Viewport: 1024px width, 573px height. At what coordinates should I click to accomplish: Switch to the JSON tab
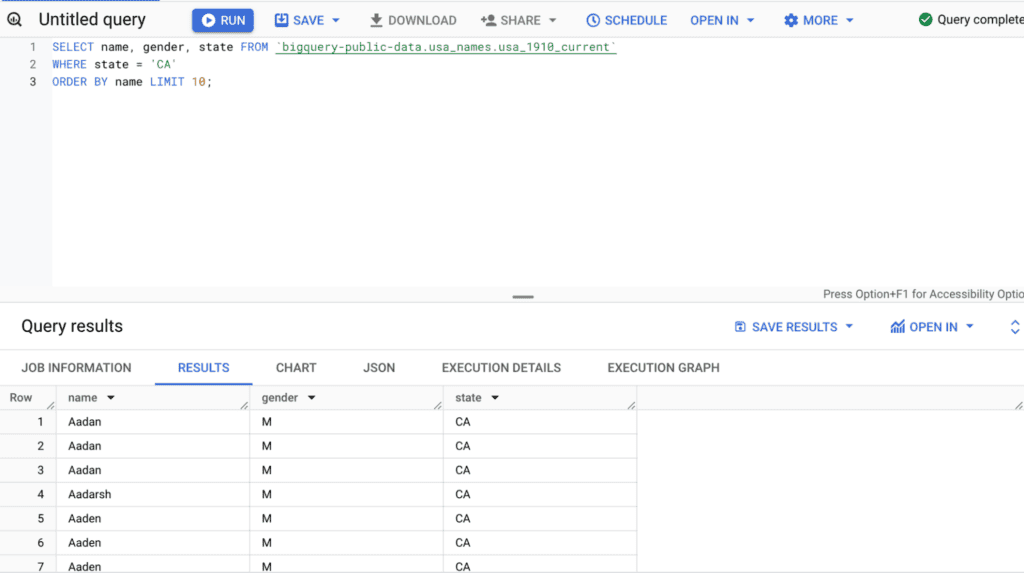[x=379, y=368]
